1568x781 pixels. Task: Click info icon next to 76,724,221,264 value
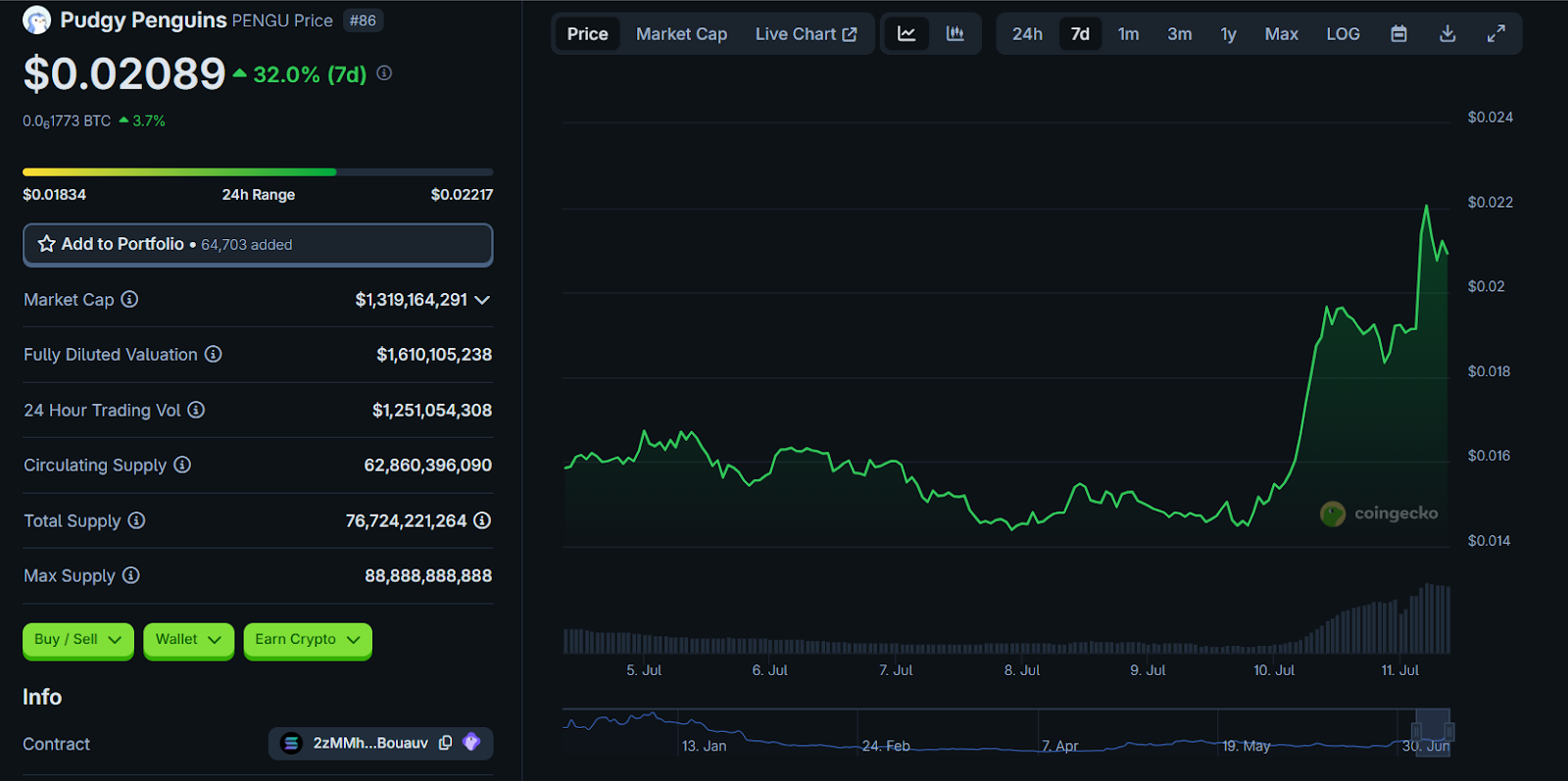pos(482,520)
